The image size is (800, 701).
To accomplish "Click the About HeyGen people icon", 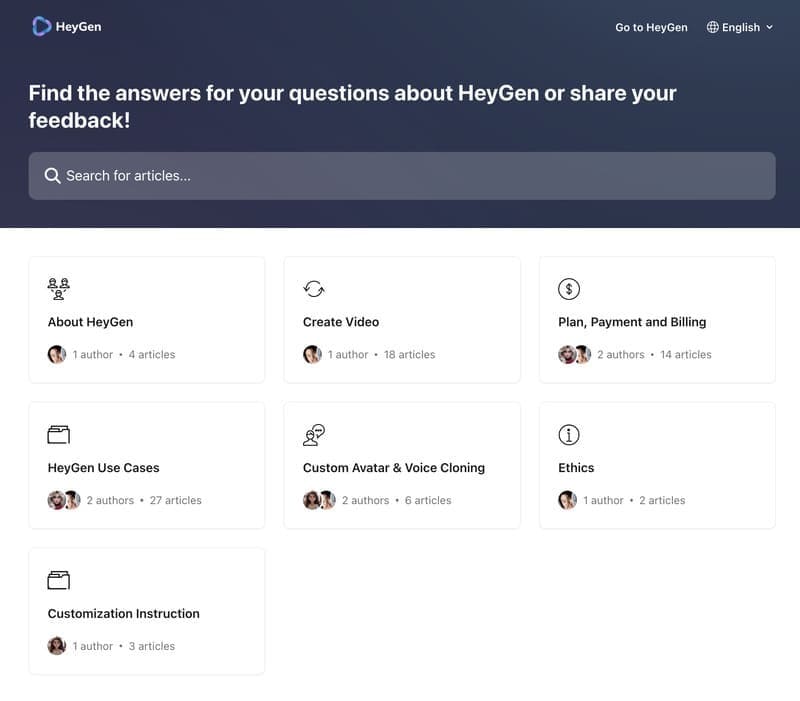I will (59, 289).
